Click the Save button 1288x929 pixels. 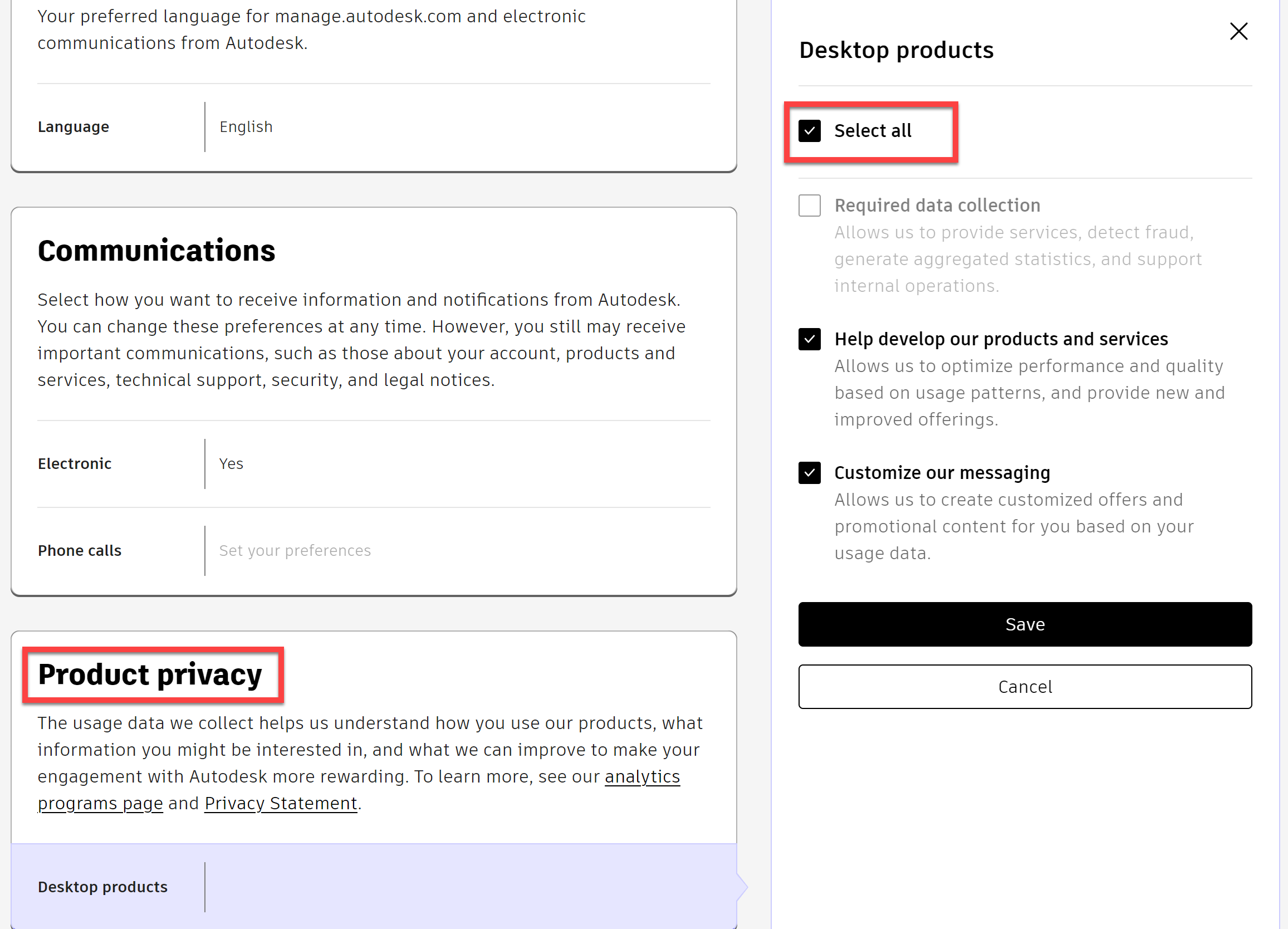click(1025, 624)
